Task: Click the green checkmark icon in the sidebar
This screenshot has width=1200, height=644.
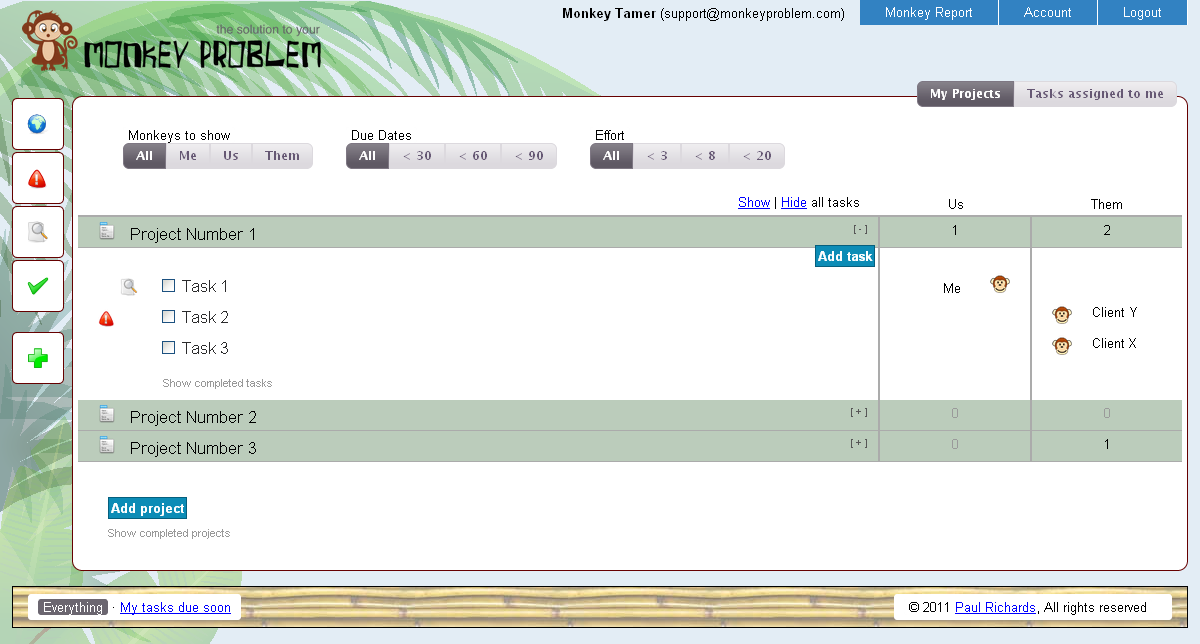Action: coord(37,285)
